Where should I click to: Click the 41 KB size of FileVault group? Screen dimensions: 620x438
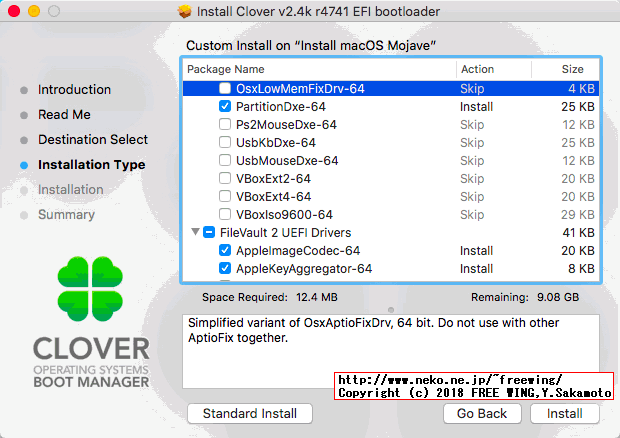tap(578, 232)
